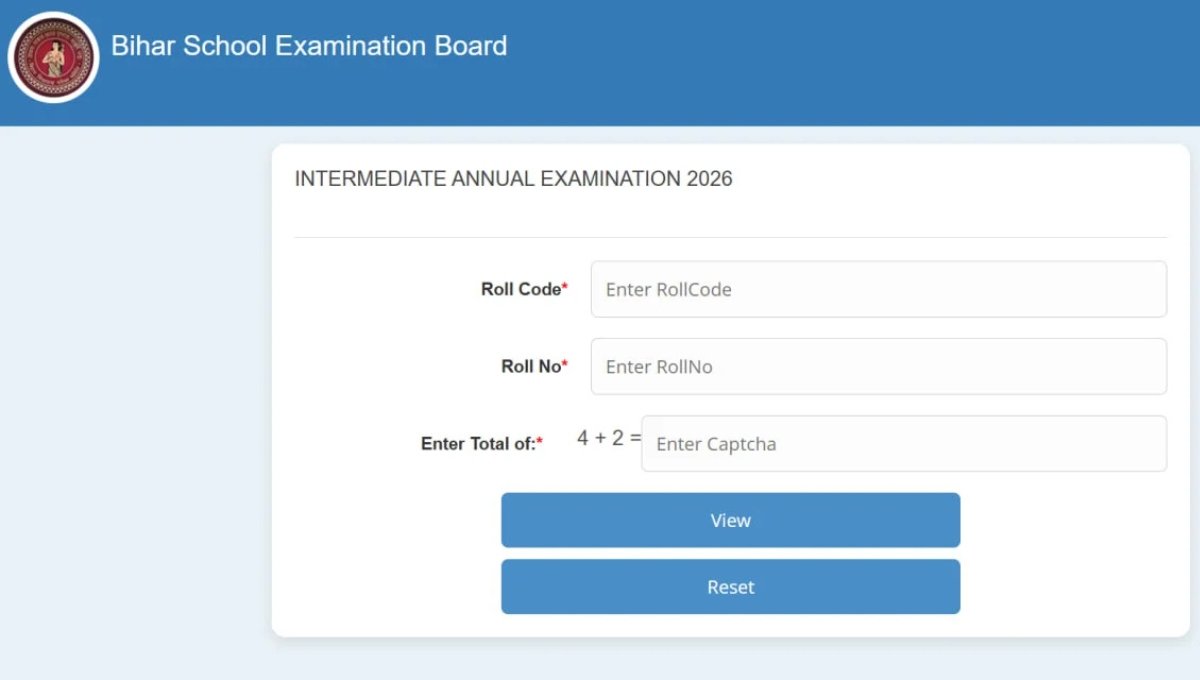Click the Enter Total of label
This screenshot has width=1200, height=680.
click(x=478, y=443)
